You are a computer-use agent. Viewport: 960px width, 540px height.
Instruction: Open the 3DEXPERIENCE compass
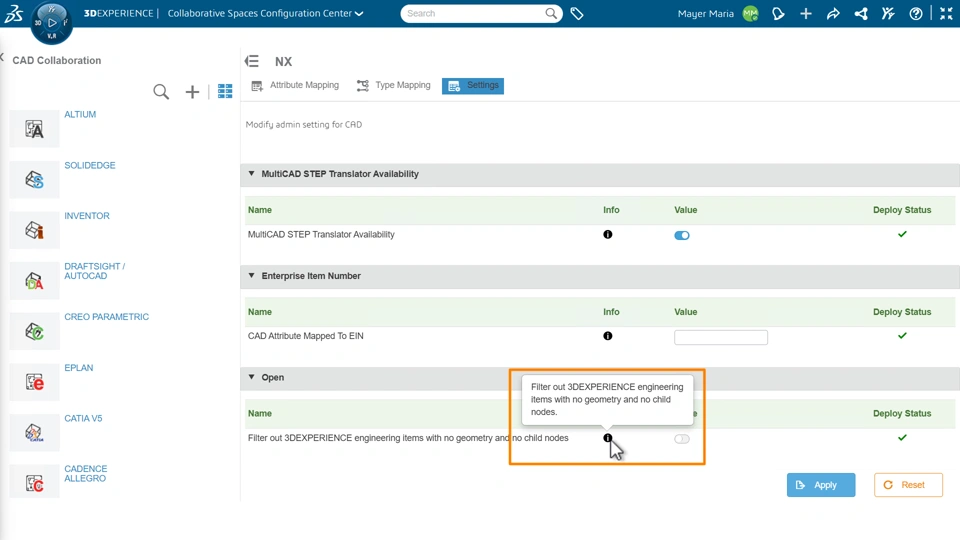51,22
